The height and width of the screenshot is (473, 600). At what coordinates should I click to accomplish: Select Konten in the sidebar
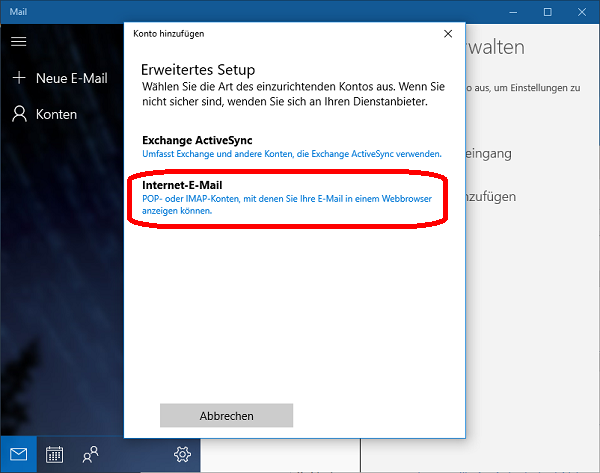pyautogui.click(x=56, y=114)
